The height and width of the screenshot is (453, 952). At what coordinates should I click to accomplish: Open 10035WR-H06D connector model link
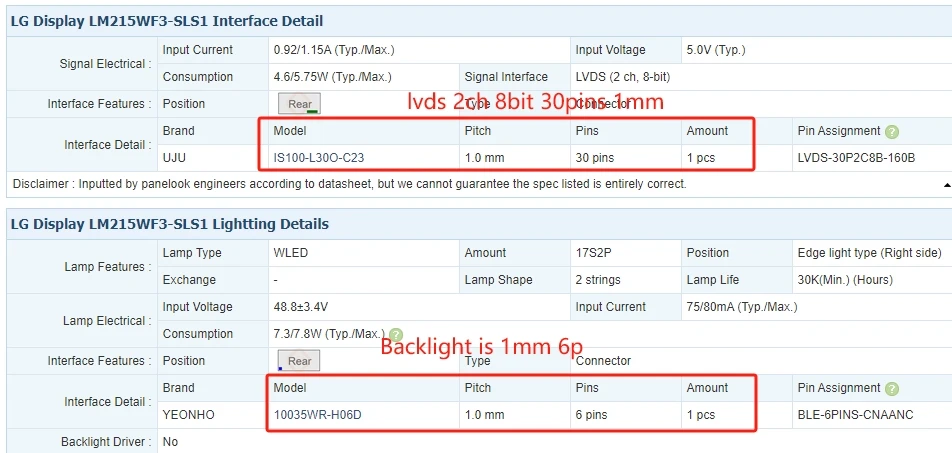coord(319,415)
